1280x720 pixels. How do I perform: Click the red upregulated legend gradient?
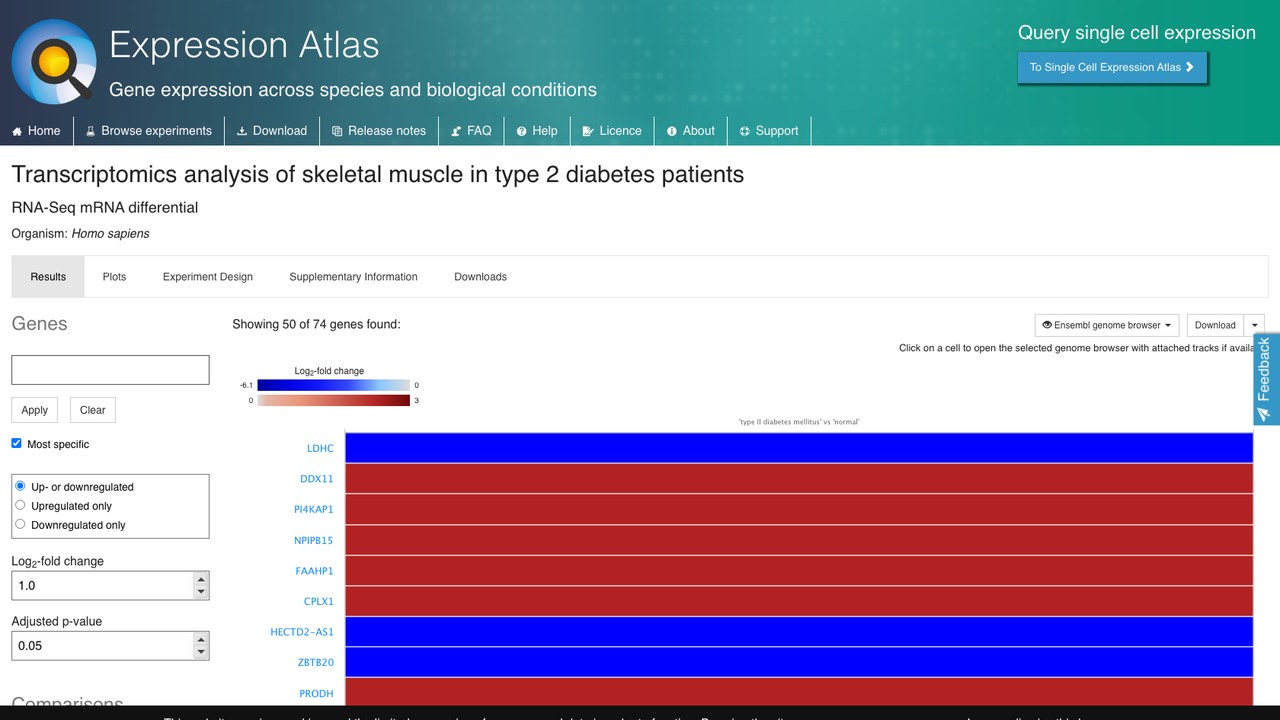(x=333, y=400)
